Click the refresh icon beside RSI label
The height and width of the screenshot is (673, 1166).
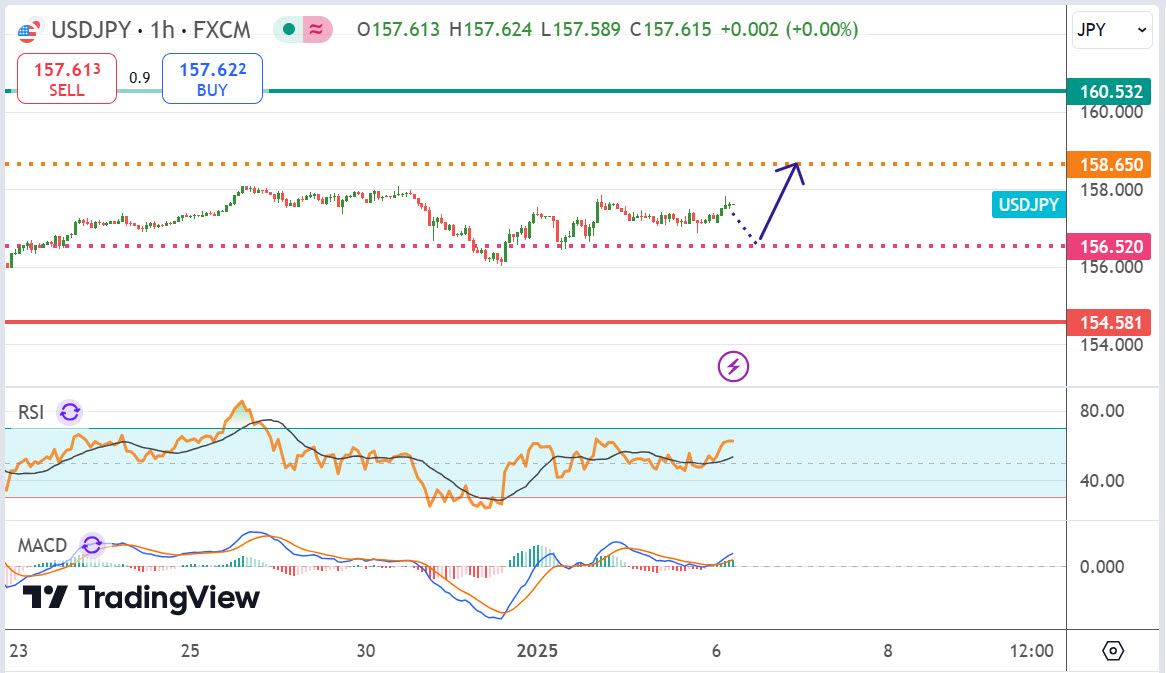(69, 412)
